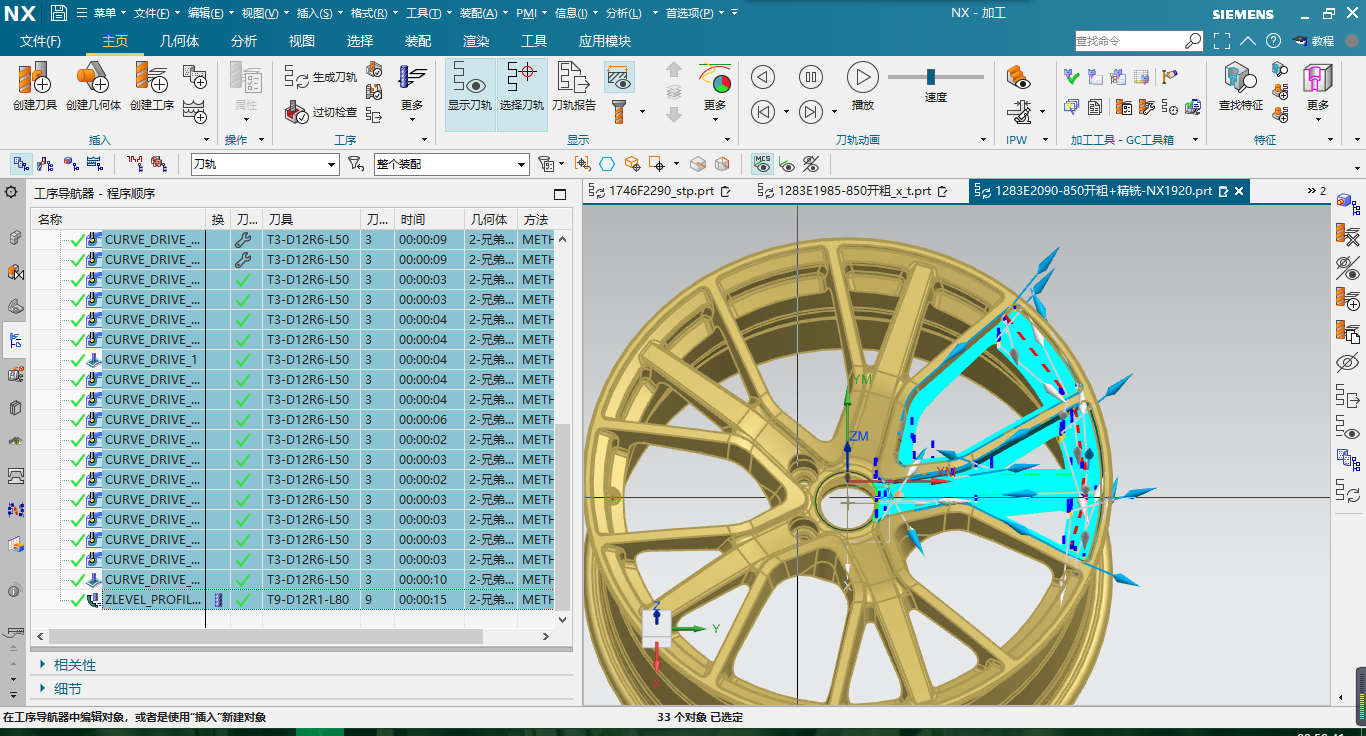Viewport: 1366px width, 736px height.
Task: Toggle the crossed-out eye icon in top toolbar
Action: click(811, 164)
